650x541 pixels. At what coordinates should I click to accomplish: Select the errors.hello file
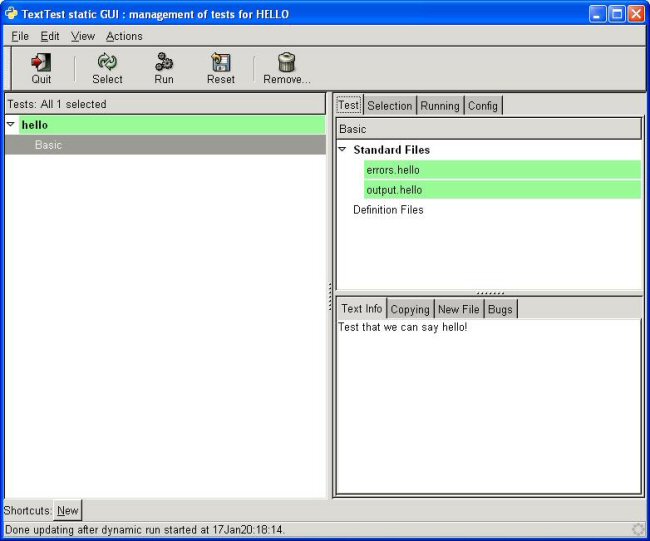[502, 170]
